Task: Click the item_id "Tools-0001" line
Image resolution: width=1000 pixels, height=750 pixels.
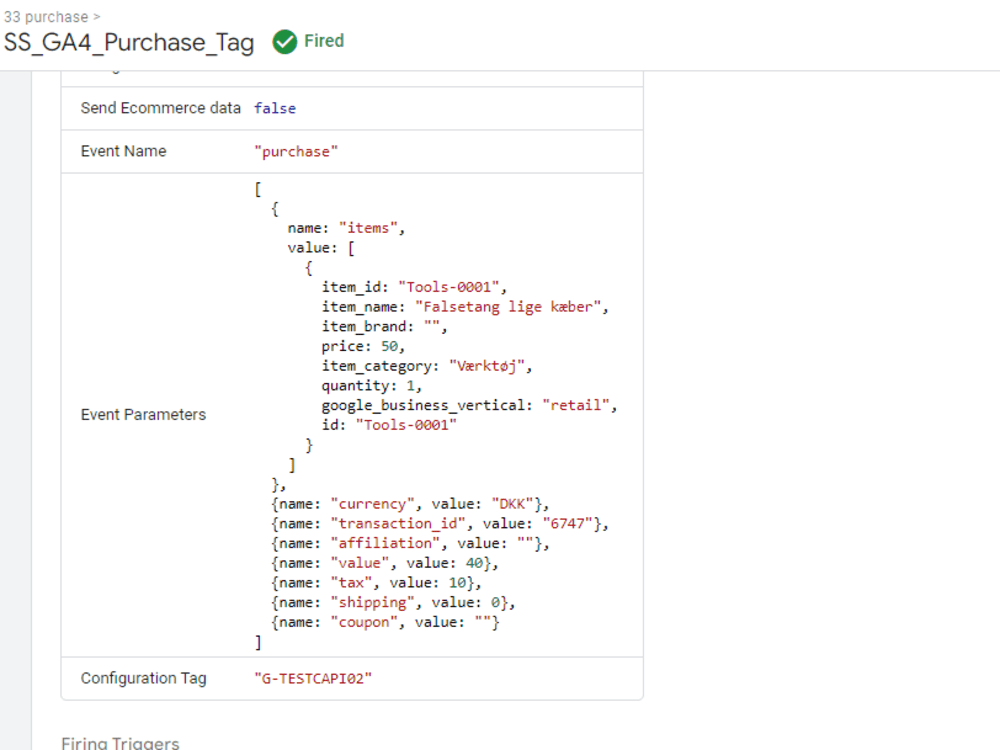Action: click(414, 287)
